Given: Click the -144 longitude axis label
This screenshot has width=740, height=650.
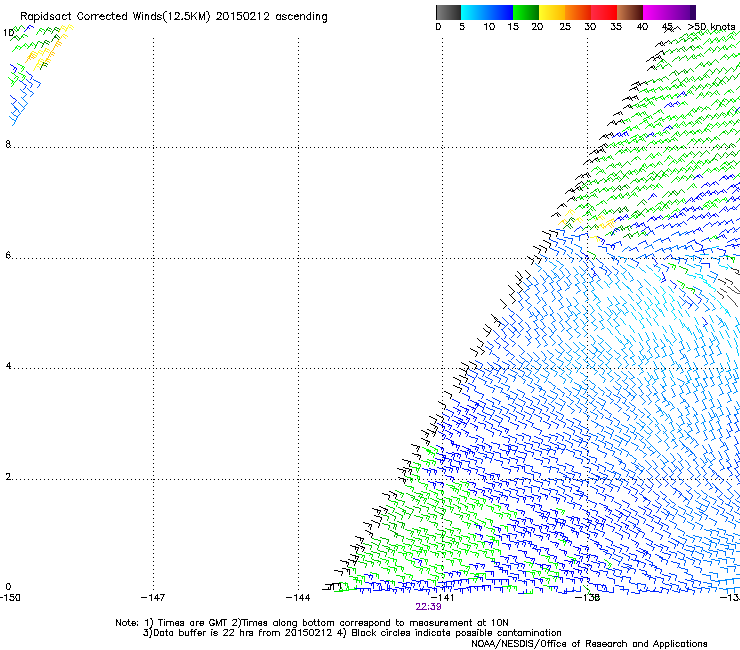Looking at the screenshot, I should pos(298,598).
